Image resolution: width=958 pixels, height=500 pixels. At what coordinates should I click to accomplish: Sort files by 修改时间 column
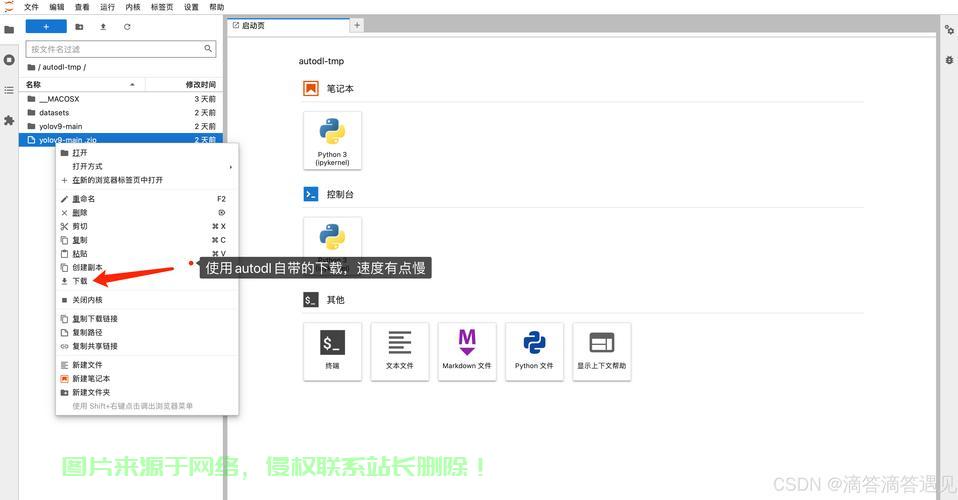(x=200, y=85)
